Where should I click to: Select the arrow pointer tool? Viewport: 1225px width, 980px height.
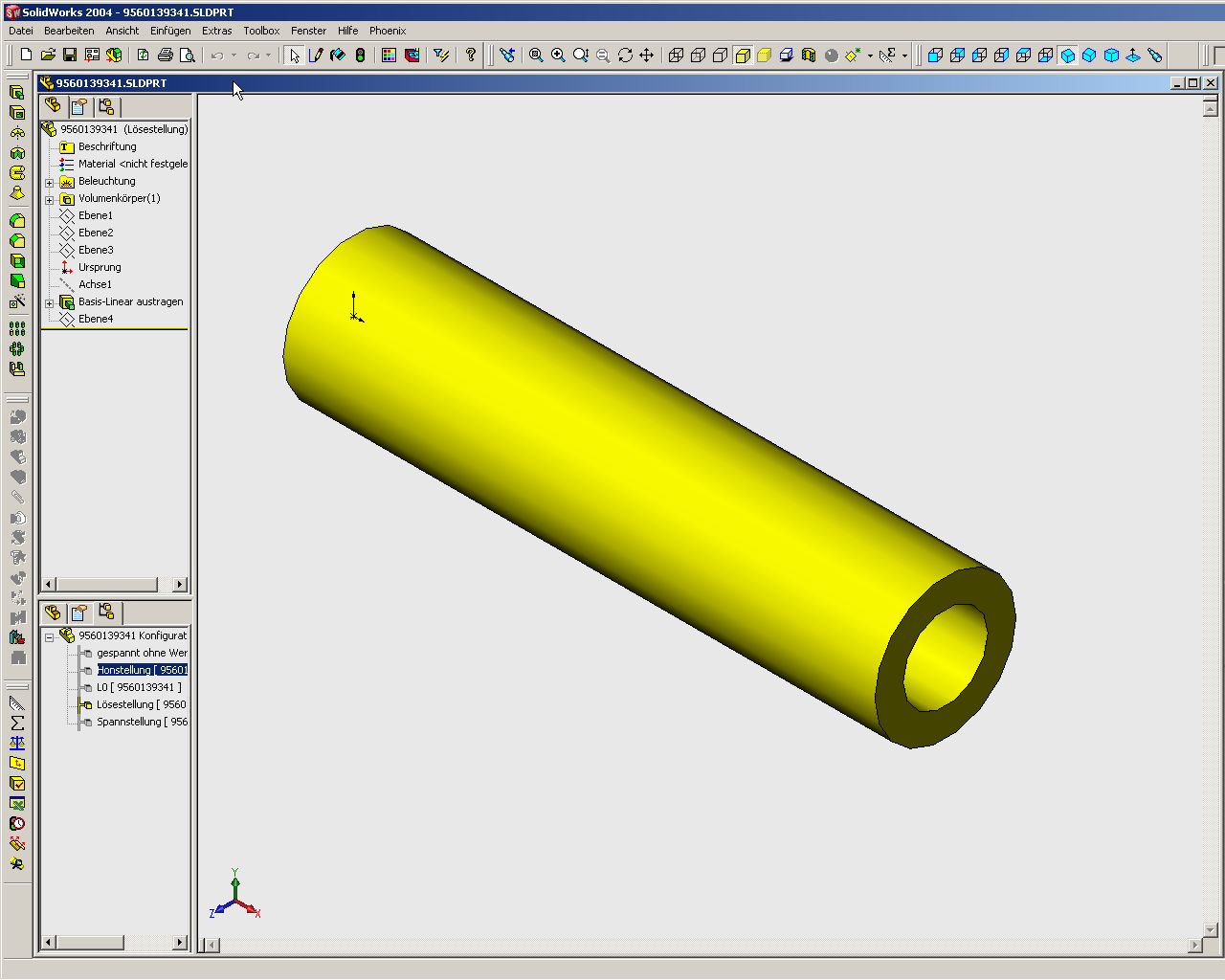click(x=294, y=56)
